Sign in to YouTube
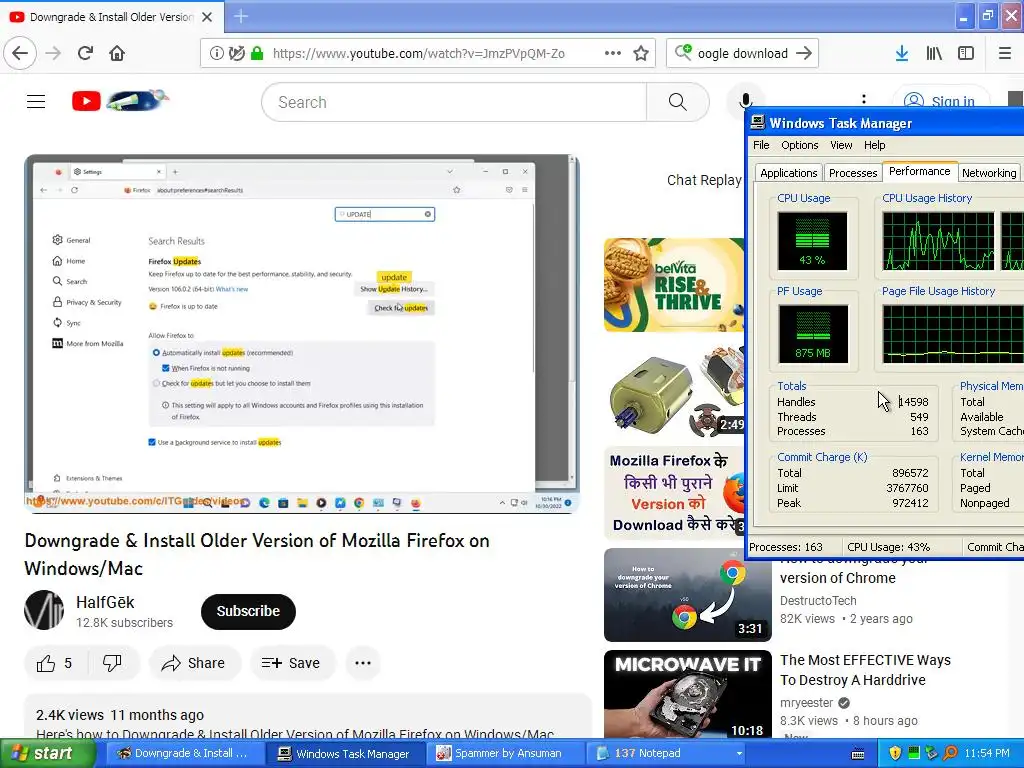This screenshot has height=768, width=1024. tap(940, 101)
